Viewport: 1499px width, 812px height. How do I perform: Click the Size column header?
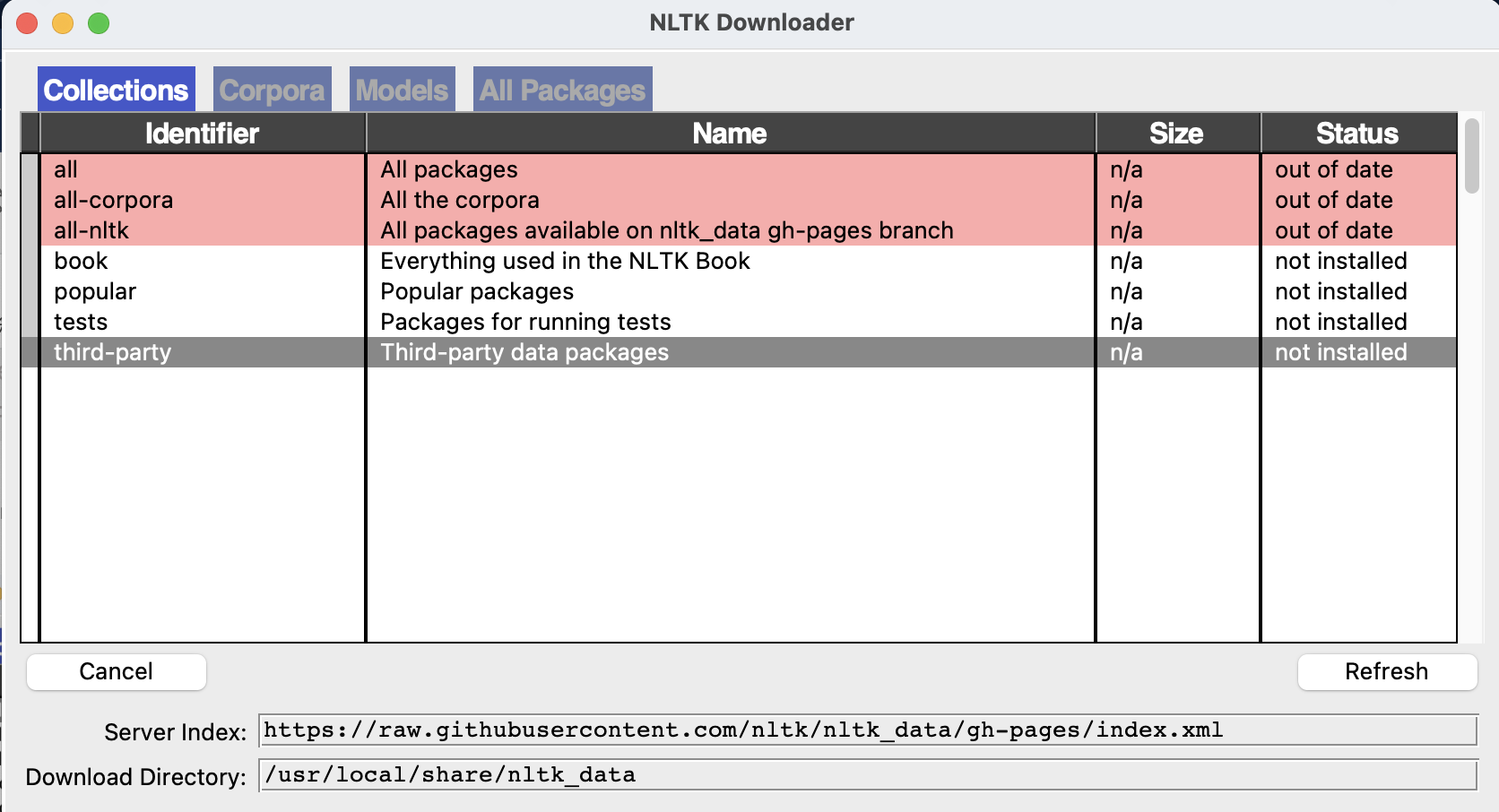tap(1177, 134)
